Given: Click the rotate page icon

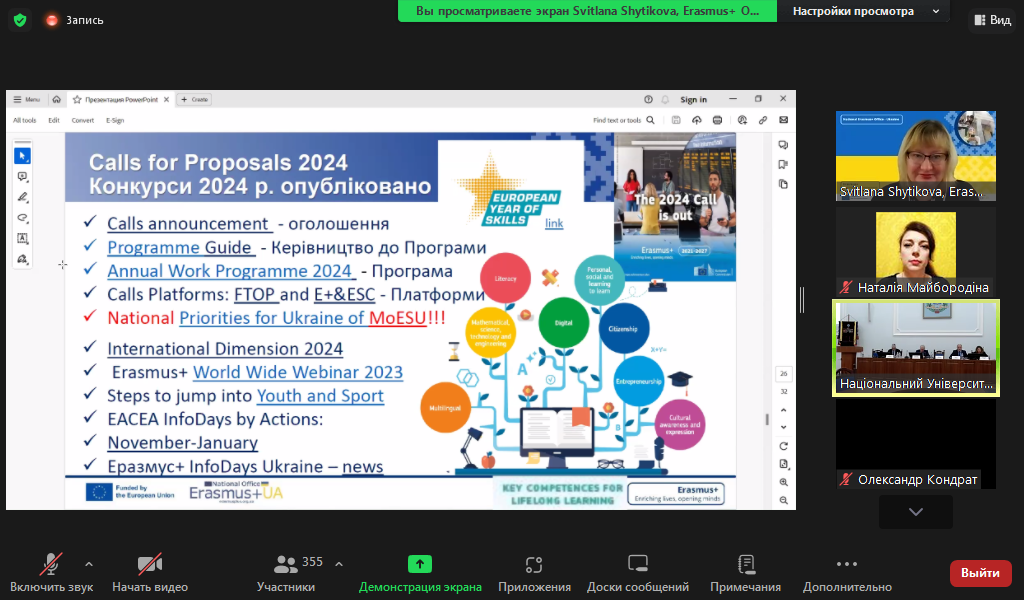Looking at the screenshot, I should 784,446.
